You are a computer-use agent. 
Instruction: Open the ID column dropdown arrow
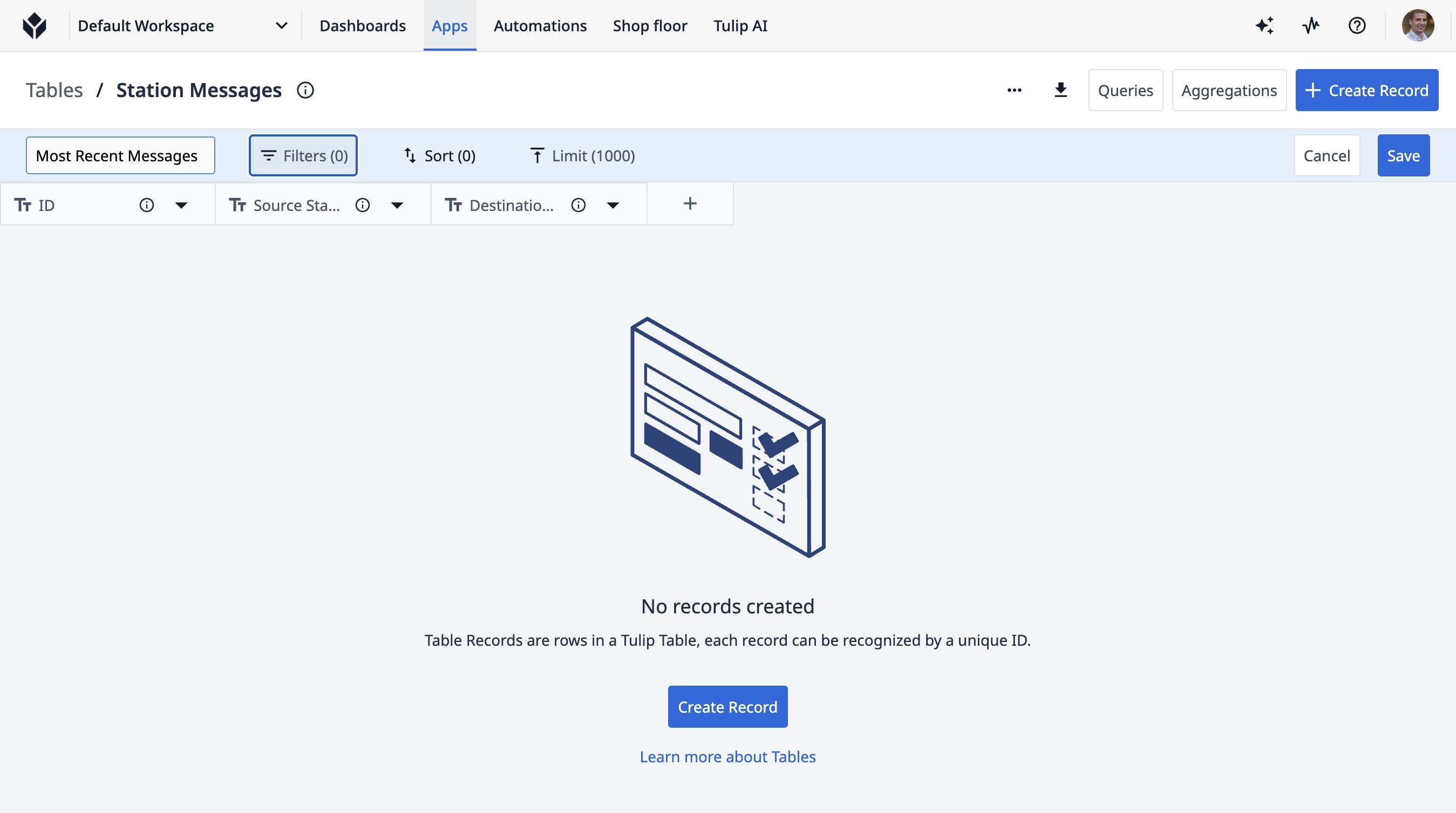click(x=181, y=205)
